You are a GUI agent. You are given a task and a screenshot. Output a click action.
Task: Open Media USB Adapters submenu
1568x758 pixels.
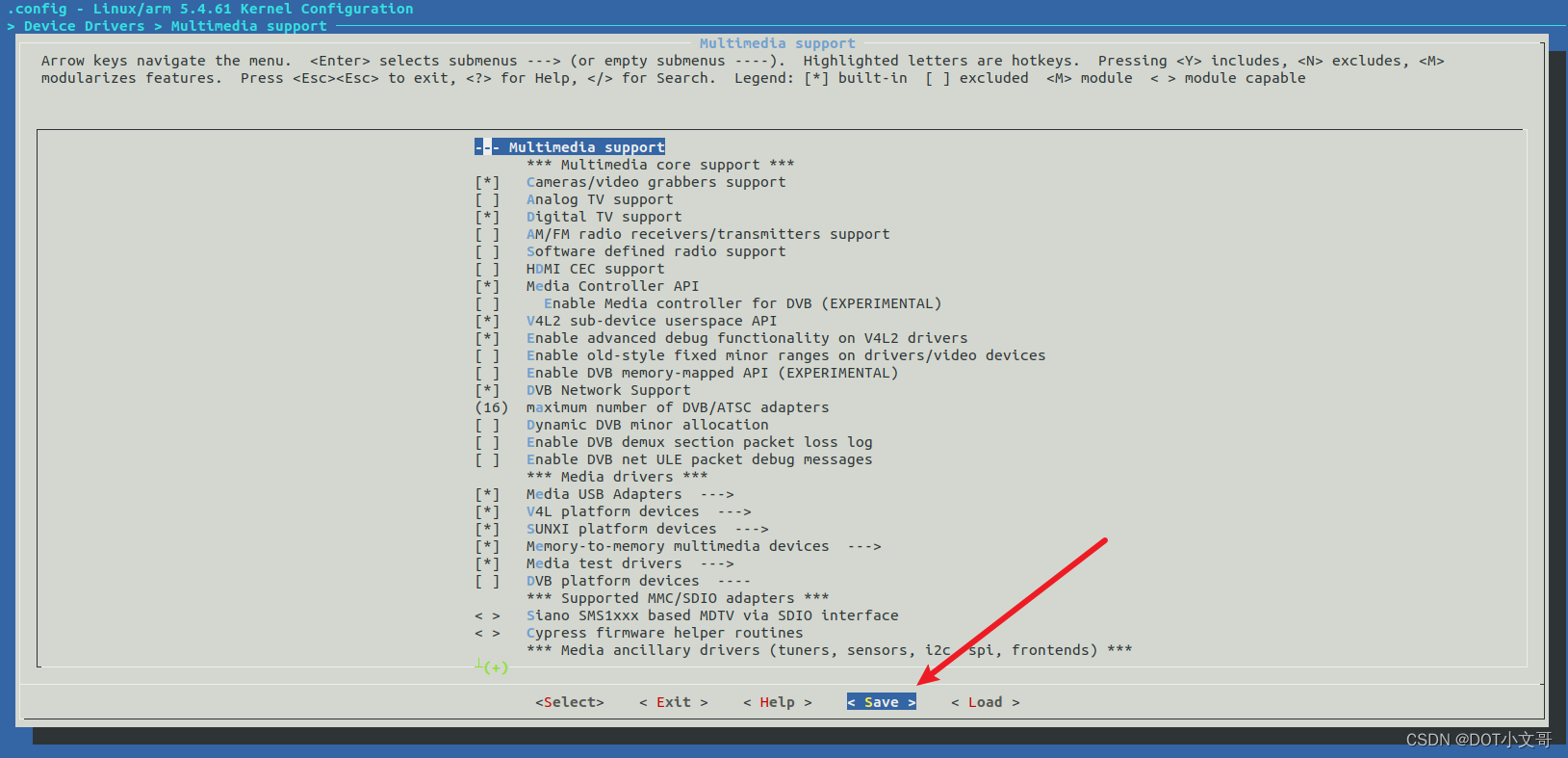point(630,494)
